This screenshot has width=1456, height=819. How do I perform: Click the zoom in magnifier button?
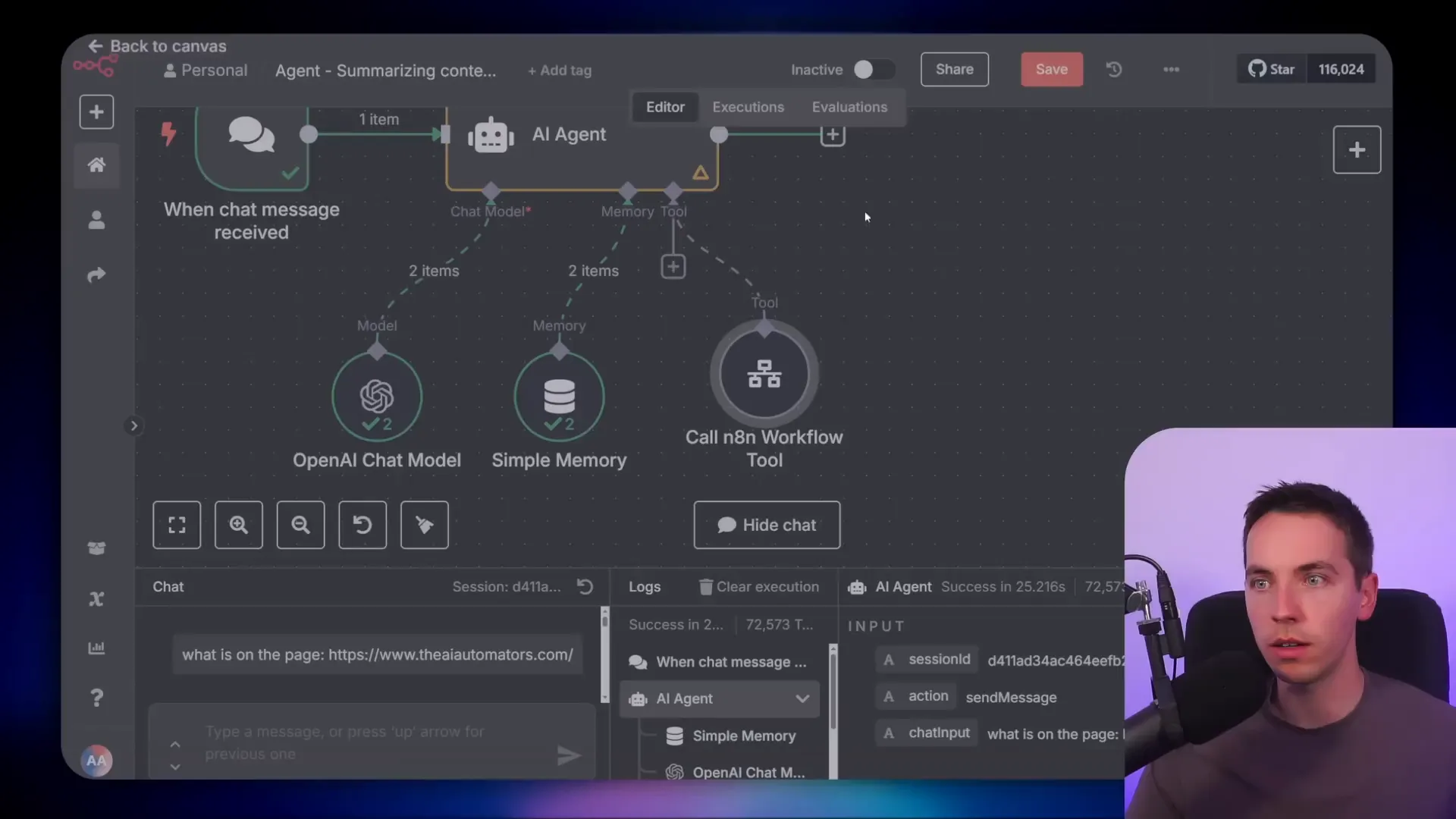(x=239, y=525)
